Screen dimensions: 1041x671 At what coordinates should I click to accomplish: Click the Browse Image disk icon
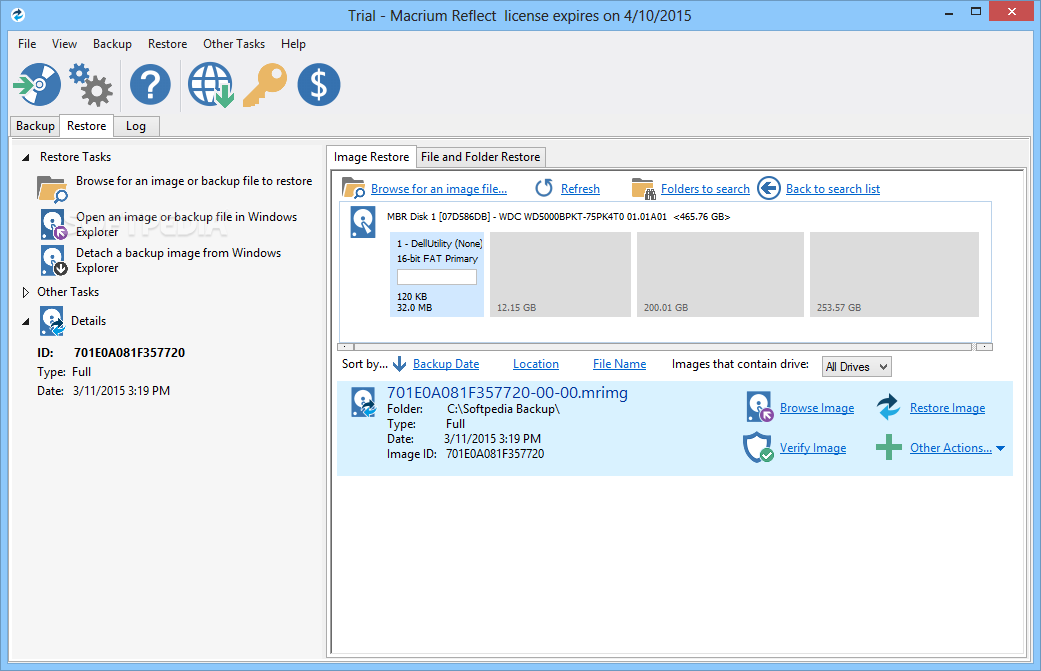coord(760,407)
